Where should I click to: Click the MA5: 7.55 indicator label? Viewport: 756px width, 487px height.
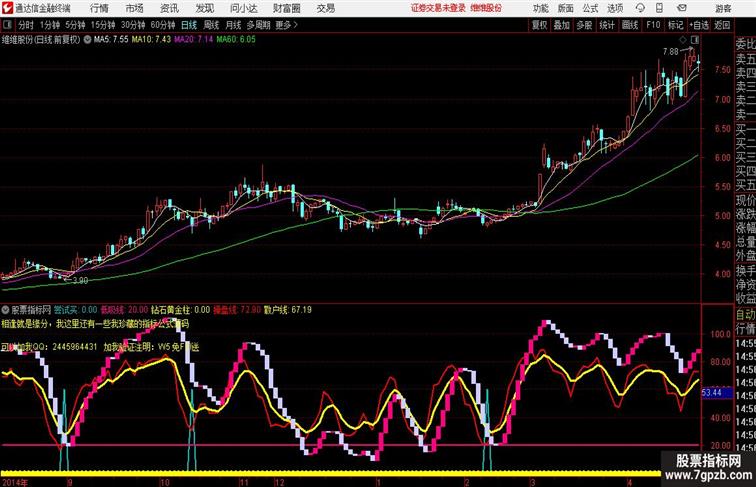click(x=111, y=40)
